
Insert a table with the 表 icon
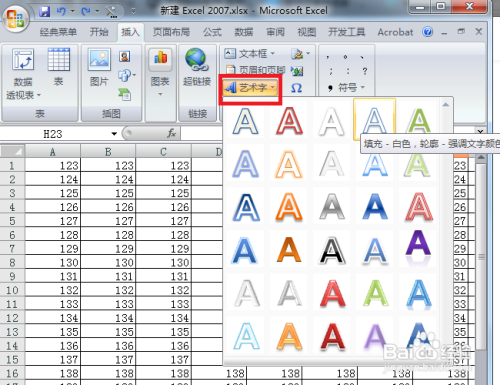pyautogui.click(x=58, y=67)
